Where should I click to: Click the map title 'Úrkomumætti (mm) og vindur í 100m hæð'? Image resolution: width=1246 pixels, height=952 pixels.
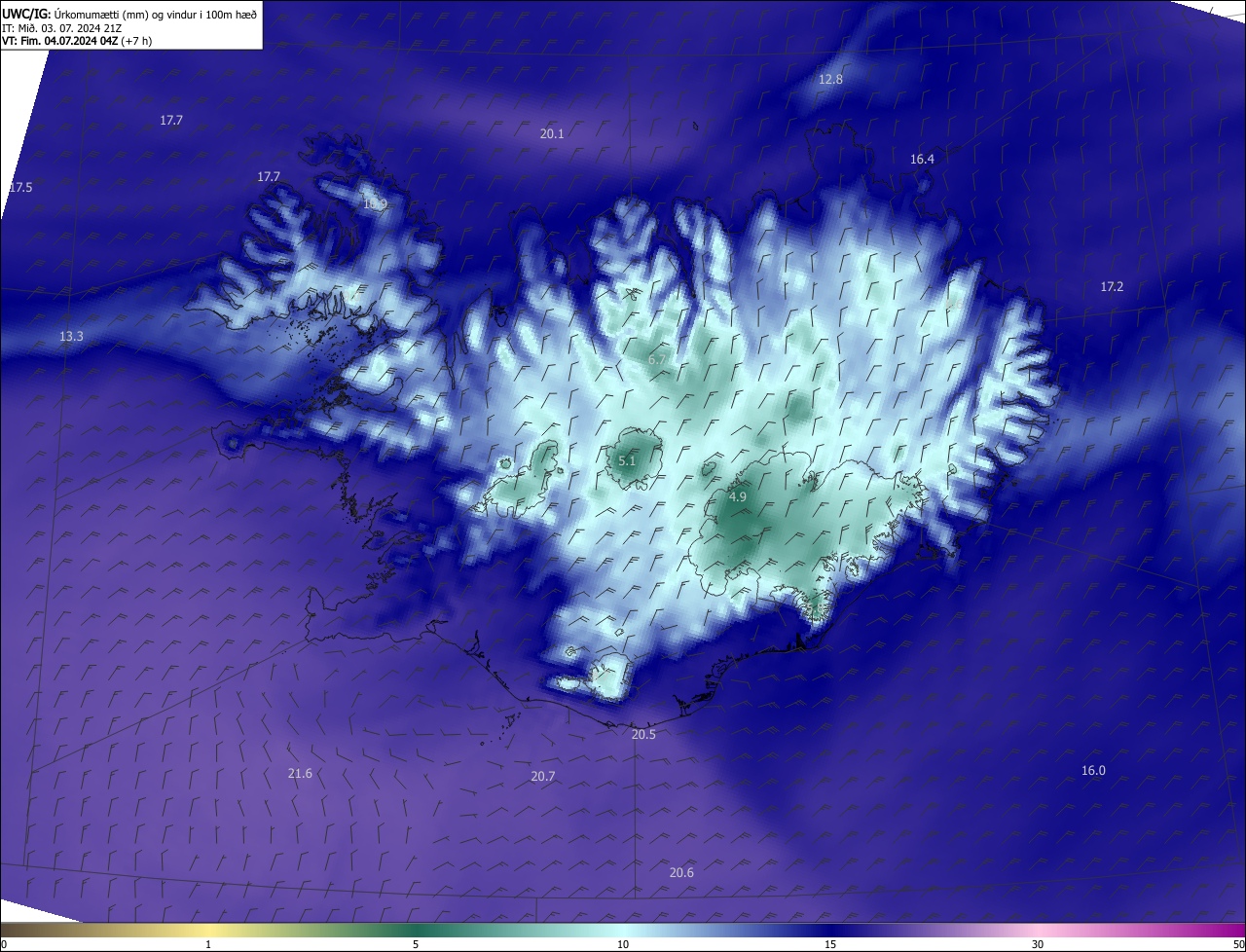pos(156,14)
